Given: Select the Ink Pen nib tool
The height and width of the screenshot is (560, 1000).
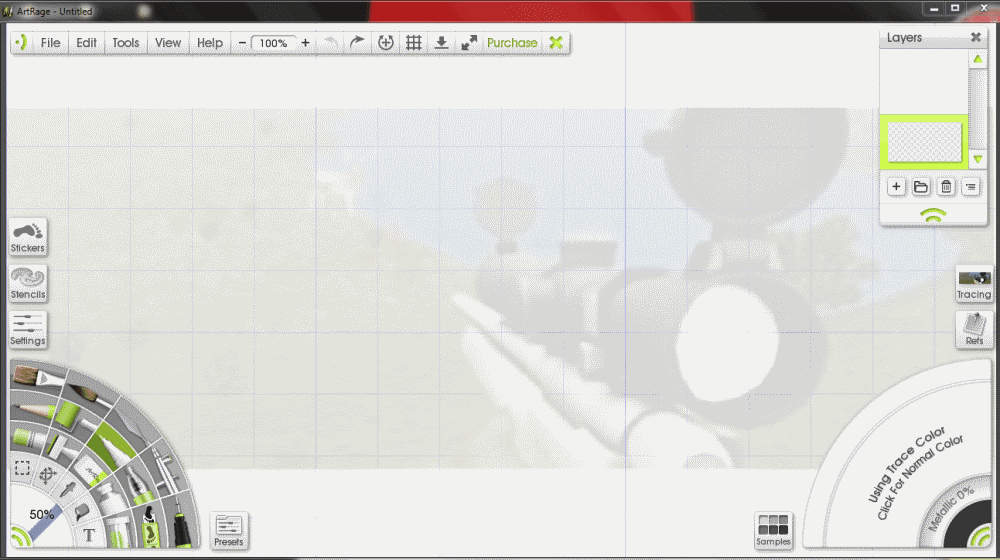Looking at the screenshot, I should click(x=140, y=485).
